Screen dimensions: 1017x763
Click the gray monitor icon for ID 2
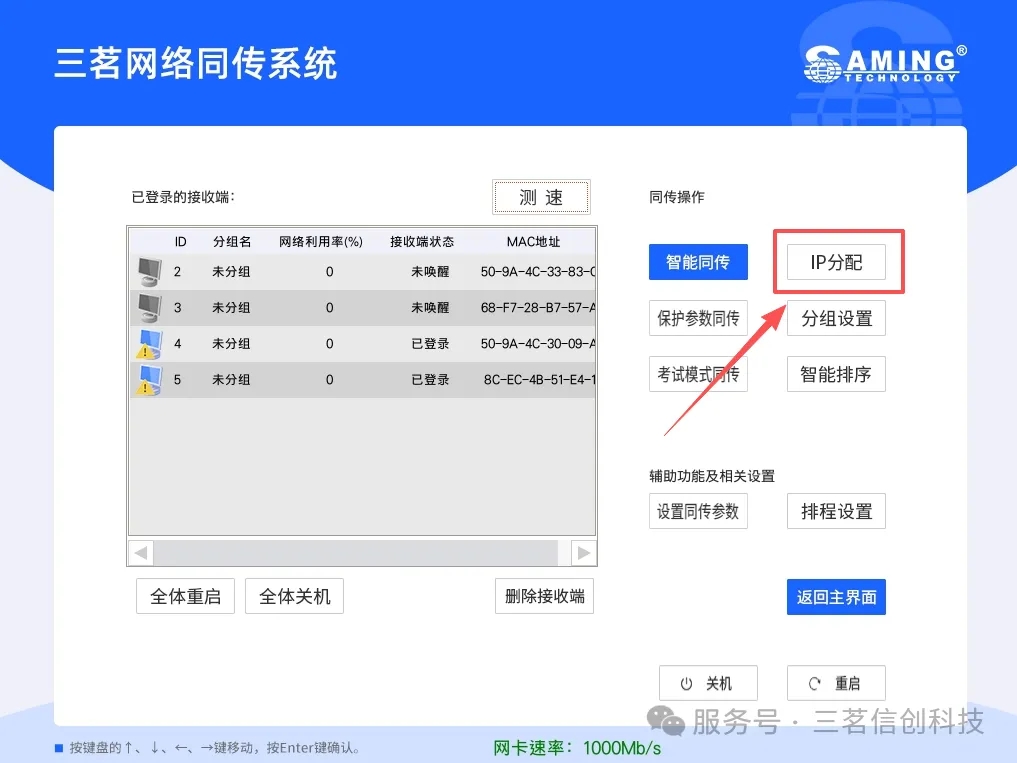[148, 271]
